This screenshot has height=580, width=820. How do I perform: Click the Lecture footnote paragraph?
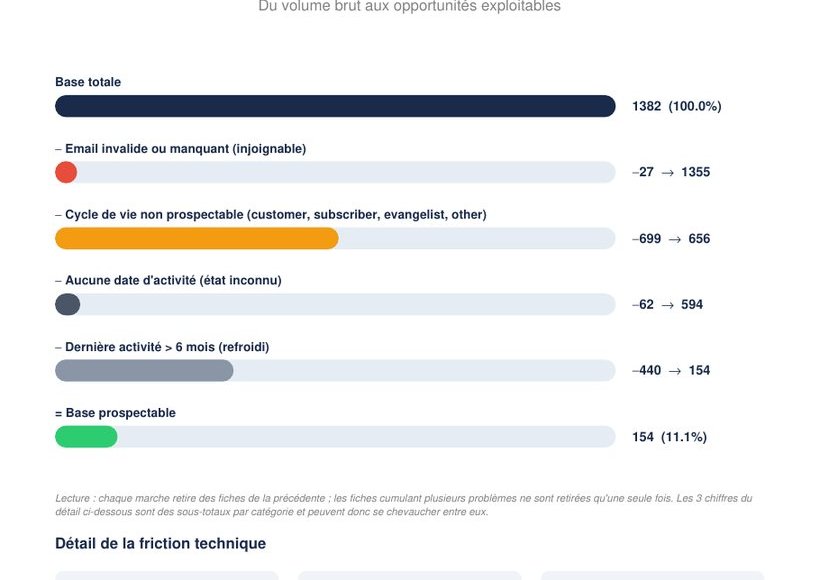[404, 505]
